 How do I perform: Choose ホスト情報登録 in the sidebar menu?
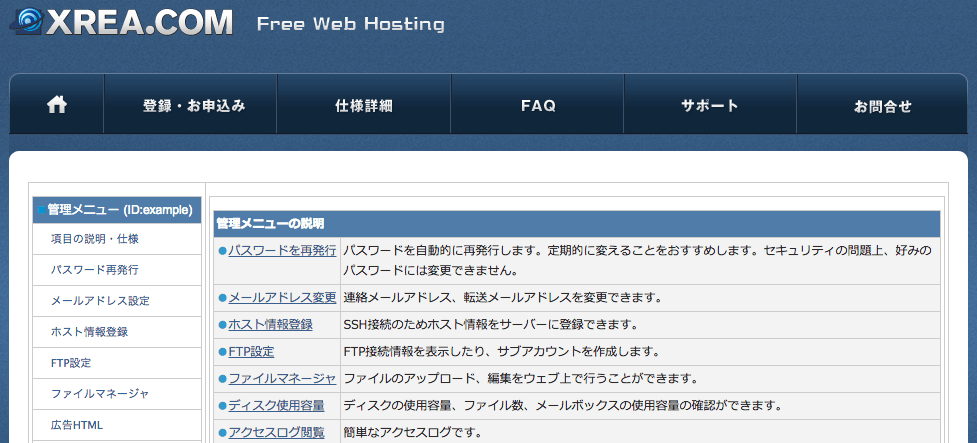tap(89, 332)
